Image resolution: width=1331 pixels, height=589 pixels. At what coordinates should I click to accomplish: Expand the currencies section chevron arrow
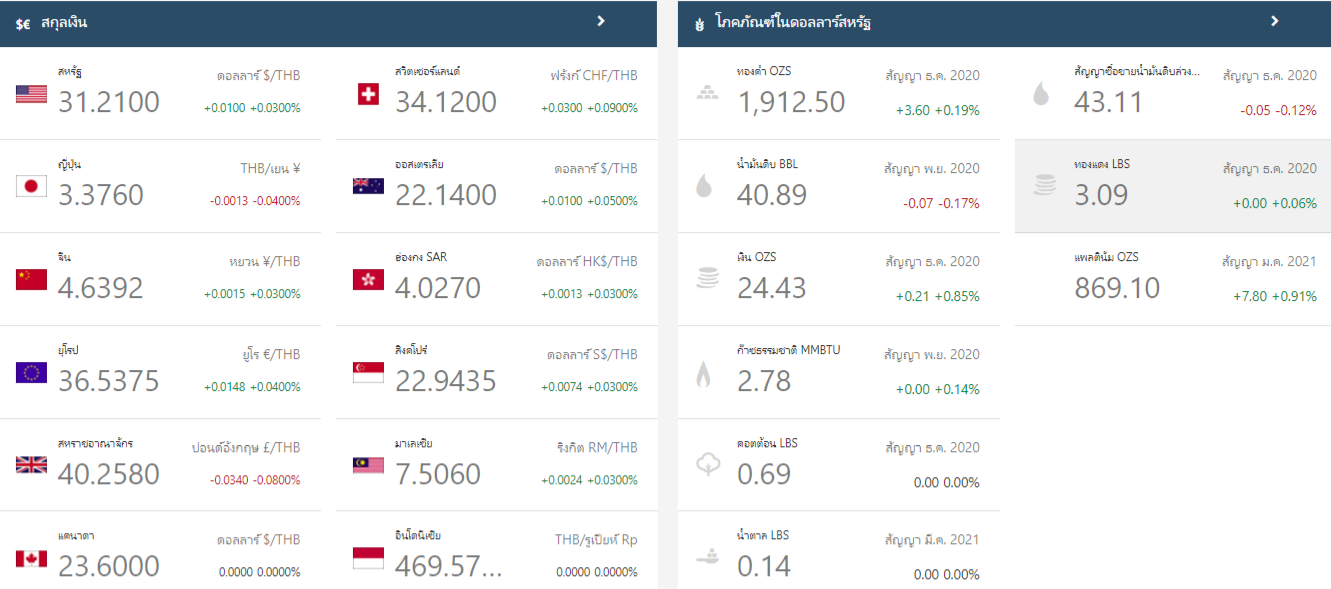pyautogui.click(x=600, y=21)
